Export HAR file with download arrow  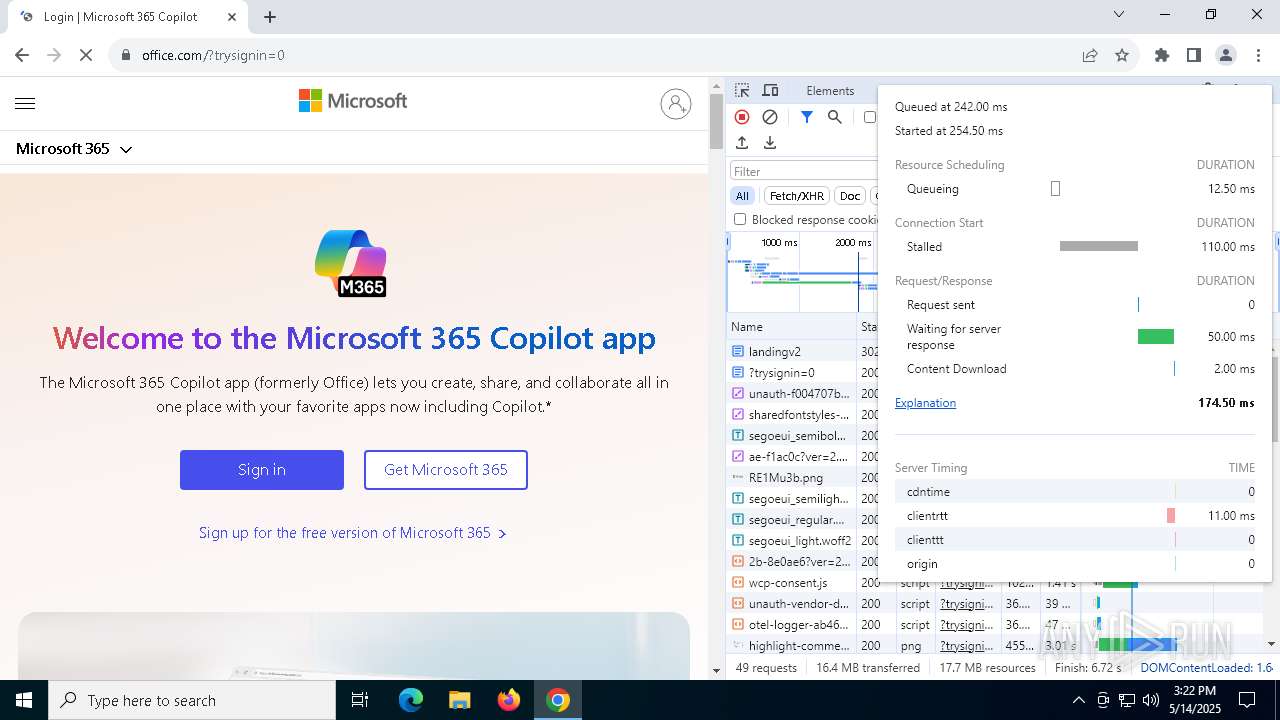click(770, 143)
